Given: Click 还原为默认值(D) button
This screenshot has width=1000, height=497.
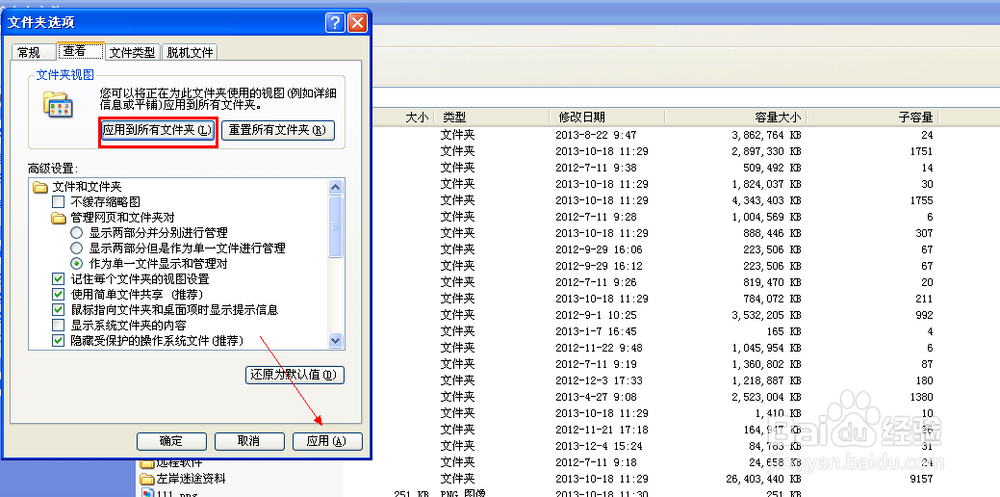Looking at the screenshot, I should tap(295, 375).
